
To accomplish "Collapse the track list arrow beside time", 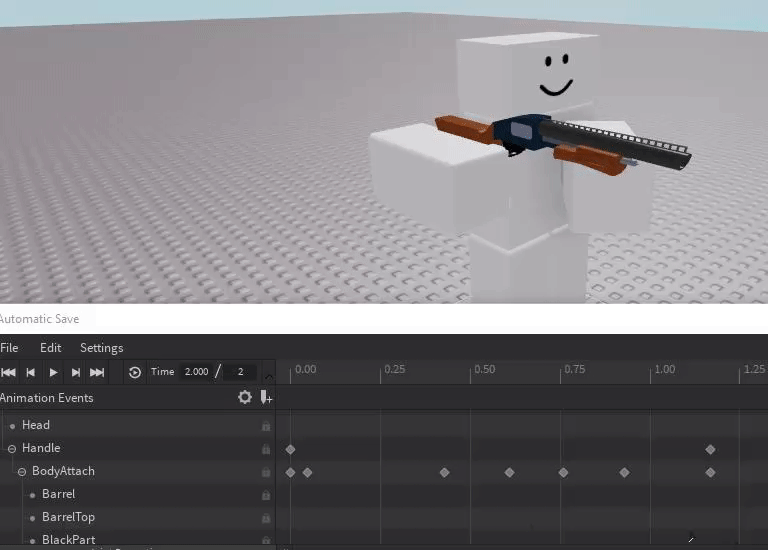I will coord(268,377).
